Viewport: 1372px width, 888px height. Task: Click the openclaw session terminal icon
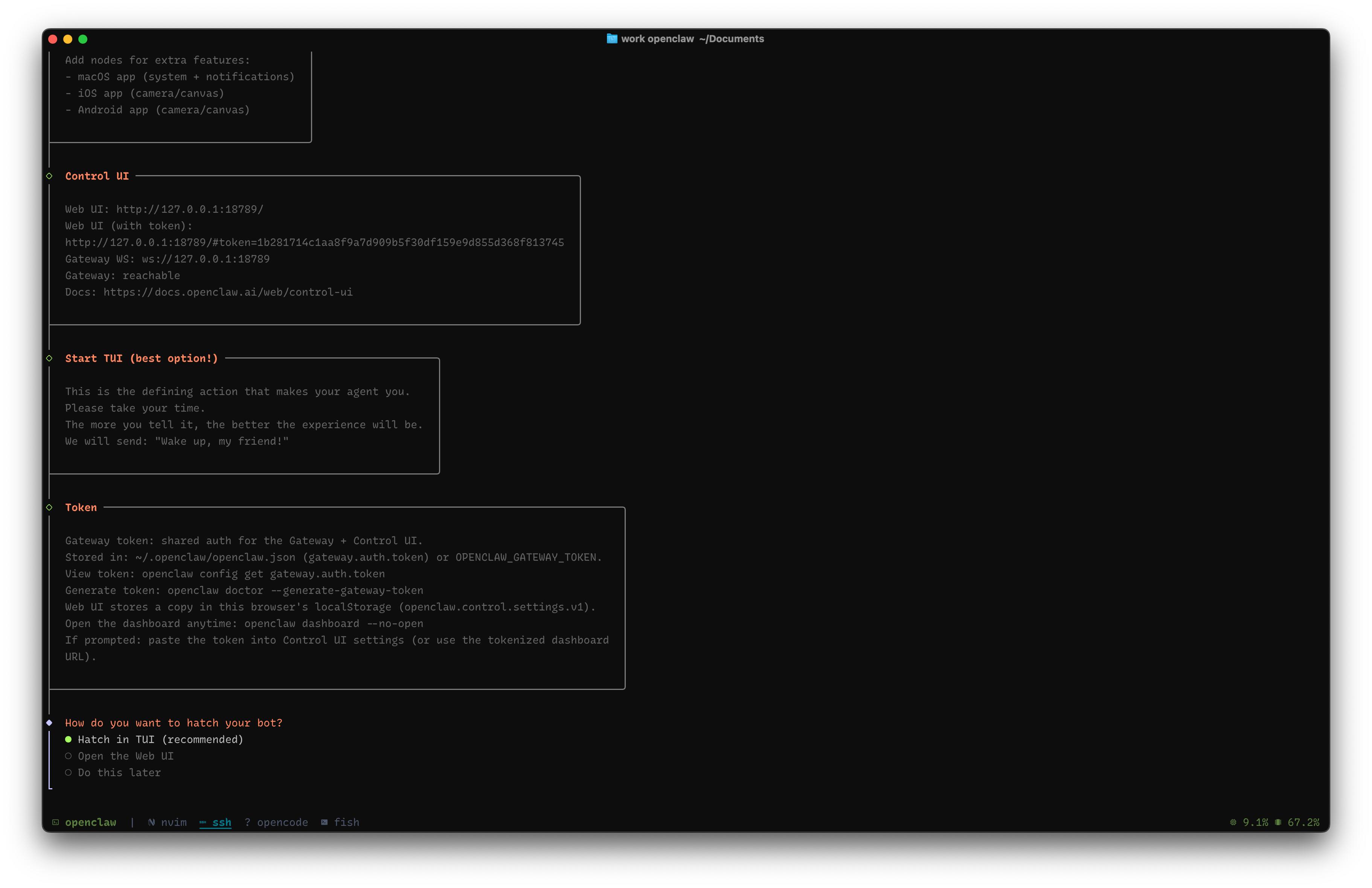coord(55,822)
